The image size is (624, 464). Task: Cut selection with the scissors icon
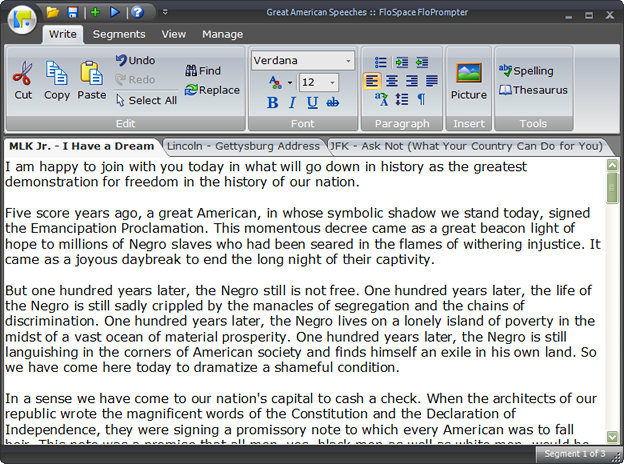tap(23, 81)
